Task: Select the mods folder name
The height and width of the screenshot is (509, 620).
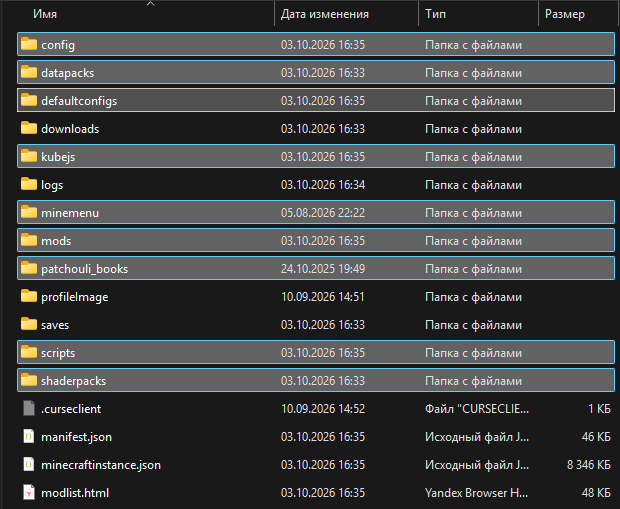Action: click(x=56, y=241)
